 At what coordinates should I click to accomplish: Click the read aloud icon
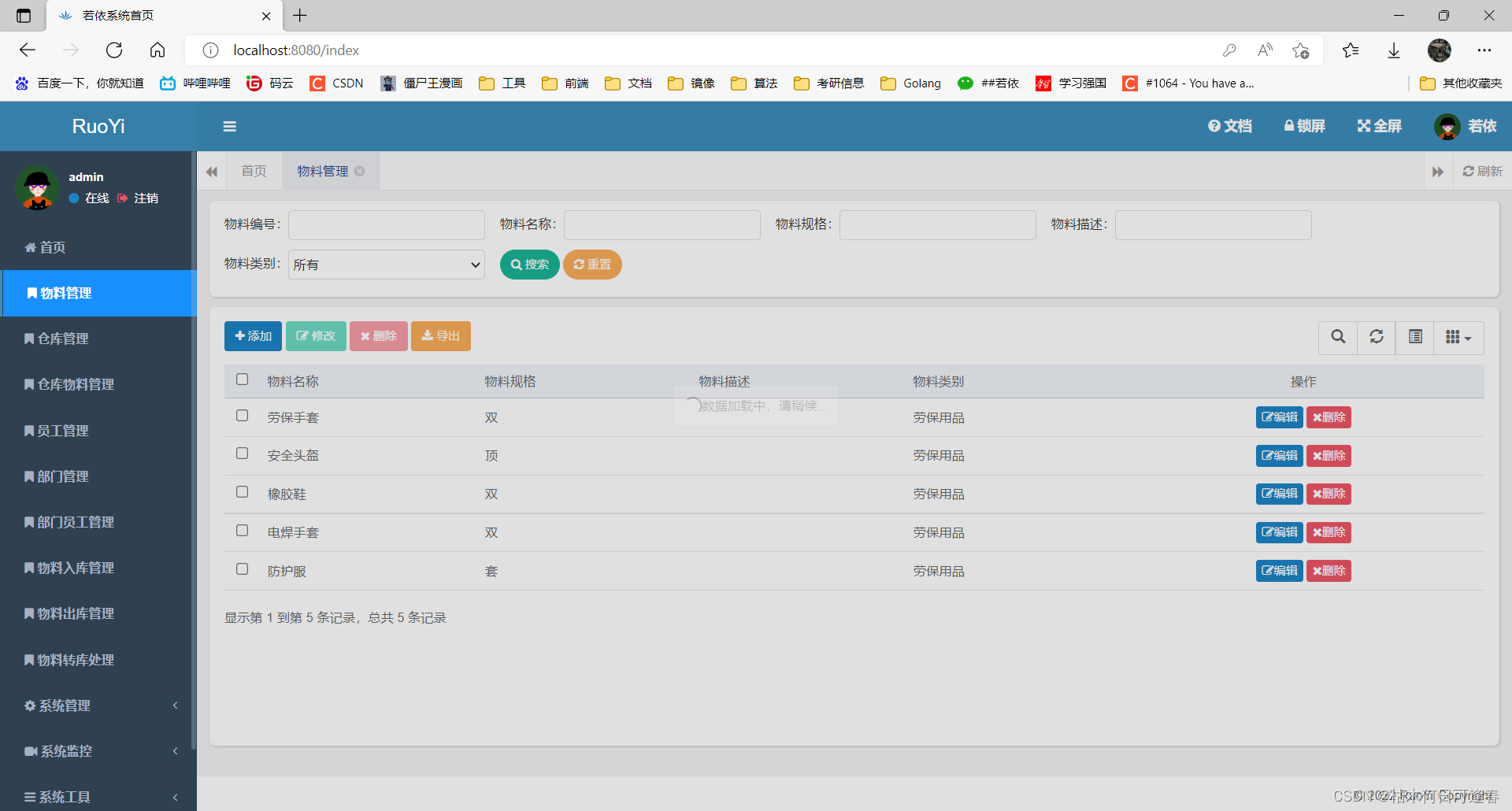click(x=1266, y=50)
